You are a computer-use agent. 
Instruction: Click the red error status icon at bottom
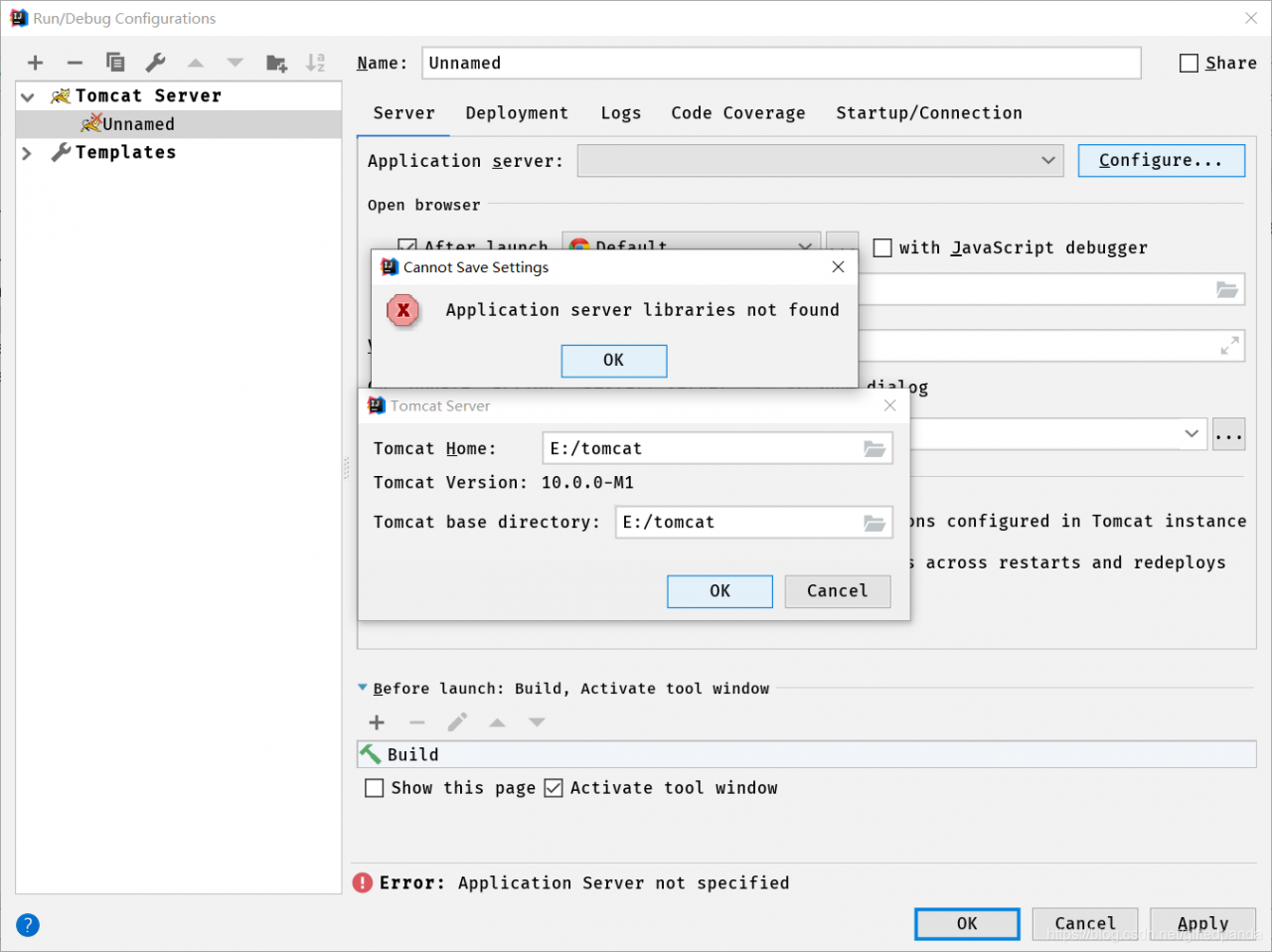(x=363, y=882)
